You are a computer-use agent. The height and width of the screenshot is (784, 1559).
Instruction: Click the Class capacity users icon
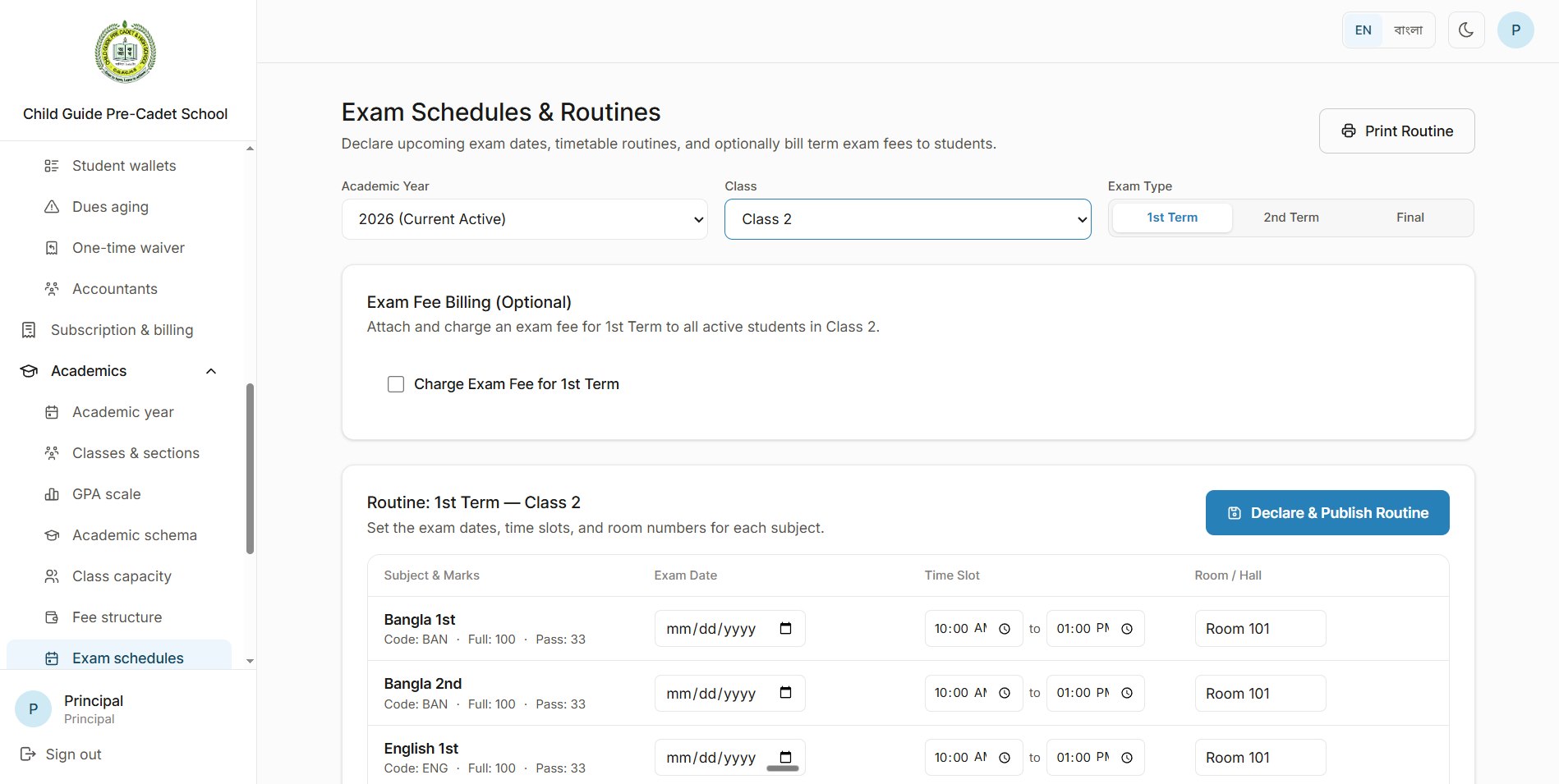pos(52,576)
